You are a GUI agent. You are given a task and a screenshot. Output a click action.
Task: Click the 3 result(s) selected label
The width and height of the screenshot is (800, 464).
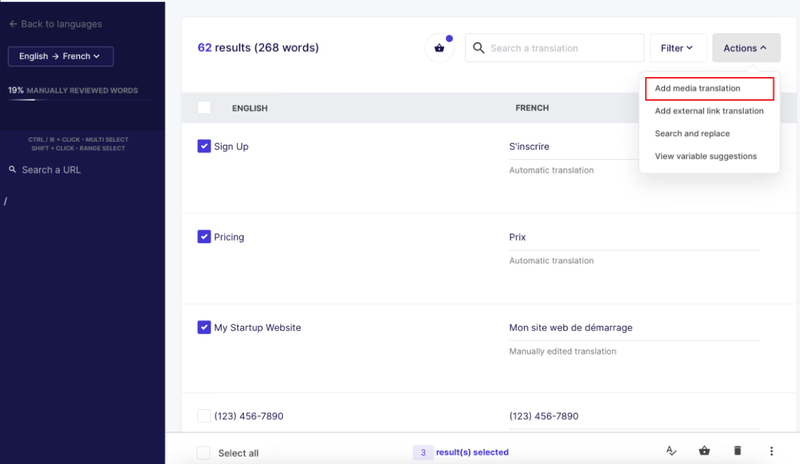(x=461, y=452)
